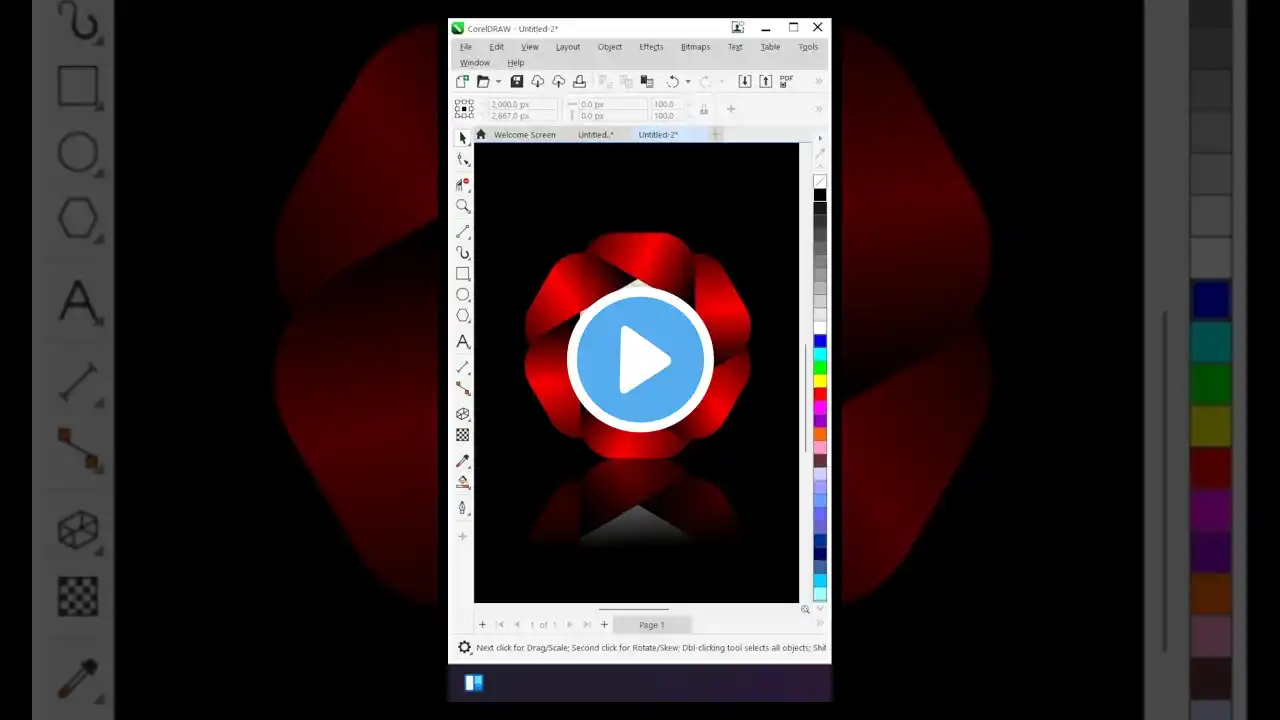Expand the standard toolbar overflow chevron
The width and height of the screenshot is (1280, 720).
pos(819,82)
